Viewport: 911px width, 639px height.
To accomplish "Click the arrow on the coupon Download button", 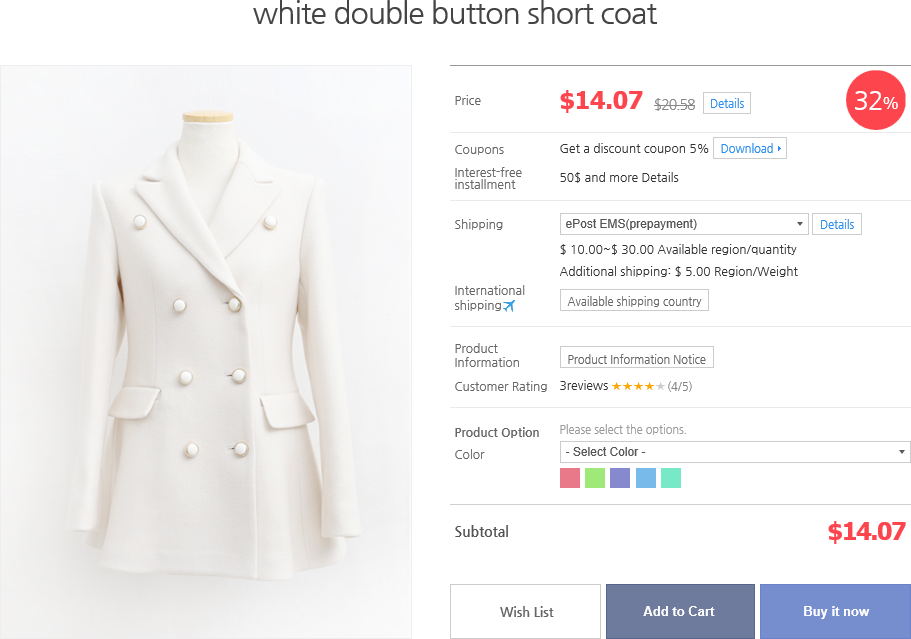I will click(779, 149).
